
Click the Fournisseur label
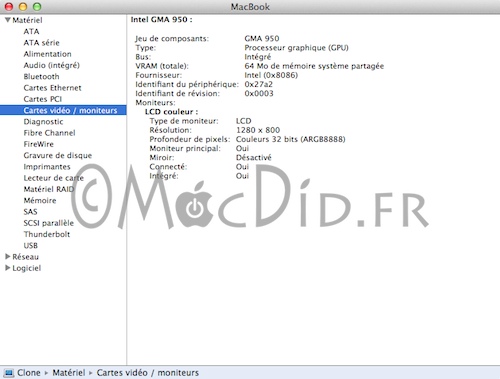pos(158,75)
